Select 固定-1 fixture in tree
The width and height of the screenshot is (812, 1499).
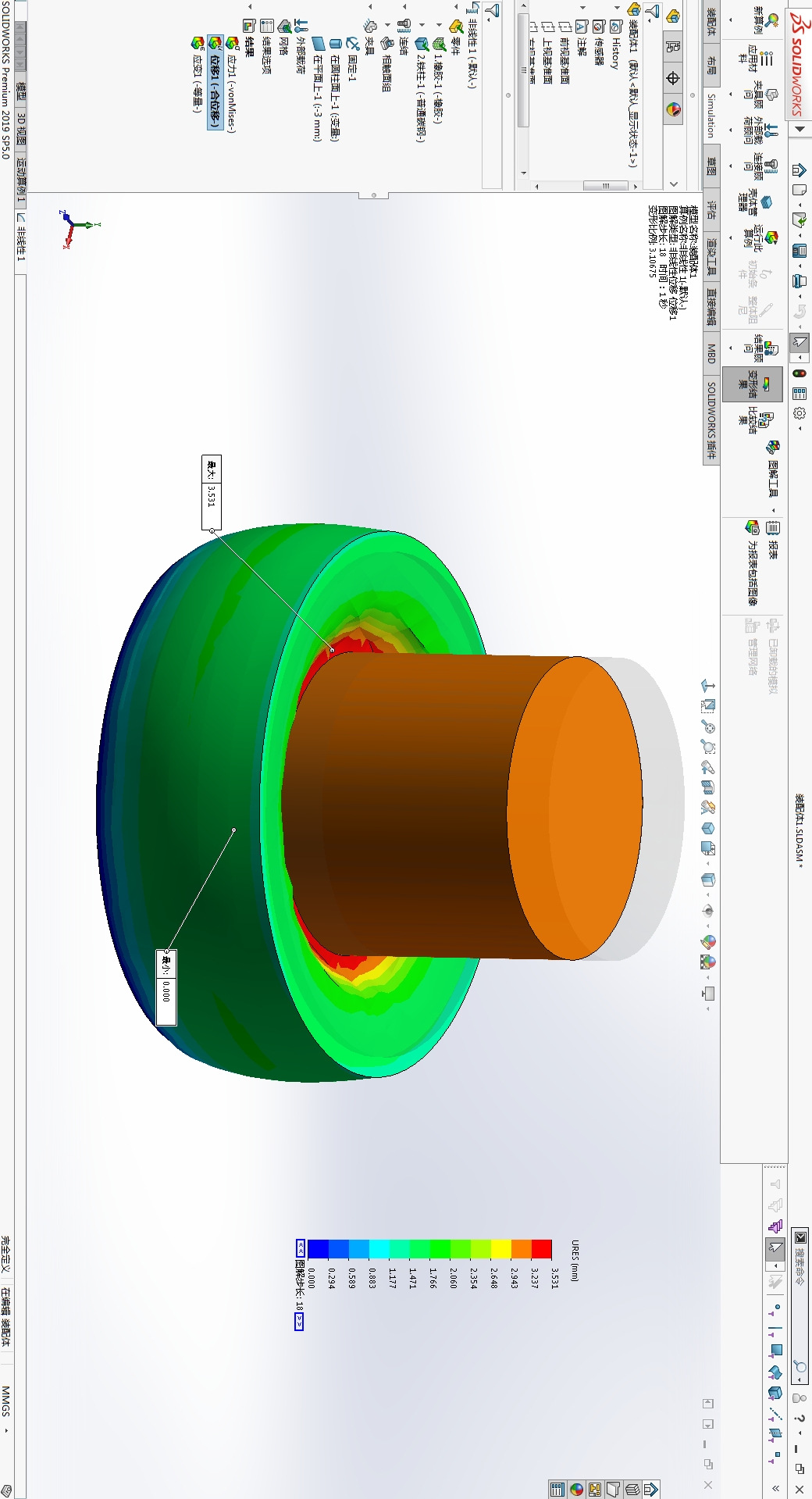(x=353, y=59)
